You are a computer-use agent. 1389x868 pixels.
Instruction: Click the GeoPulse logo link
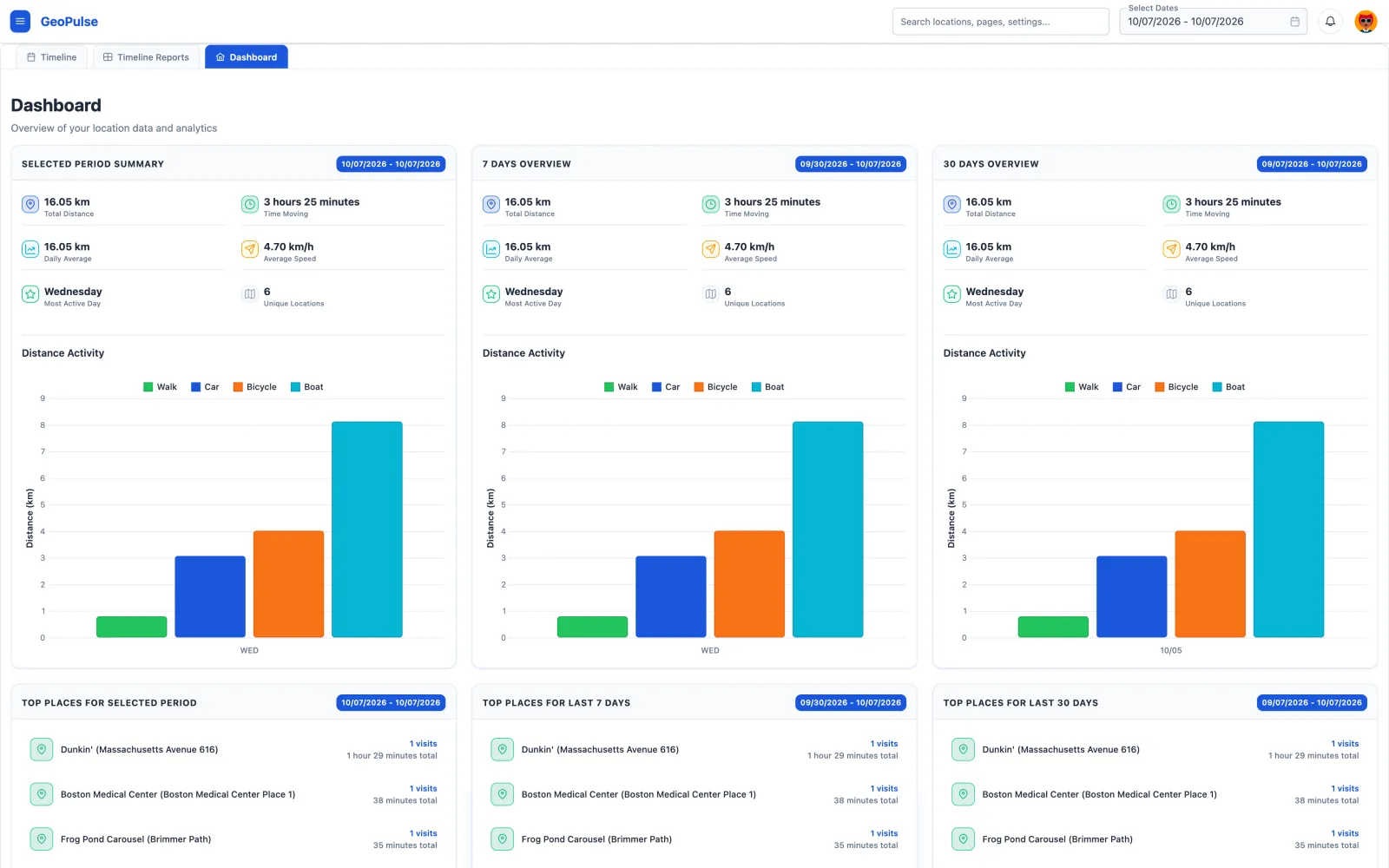coord(69,22)
